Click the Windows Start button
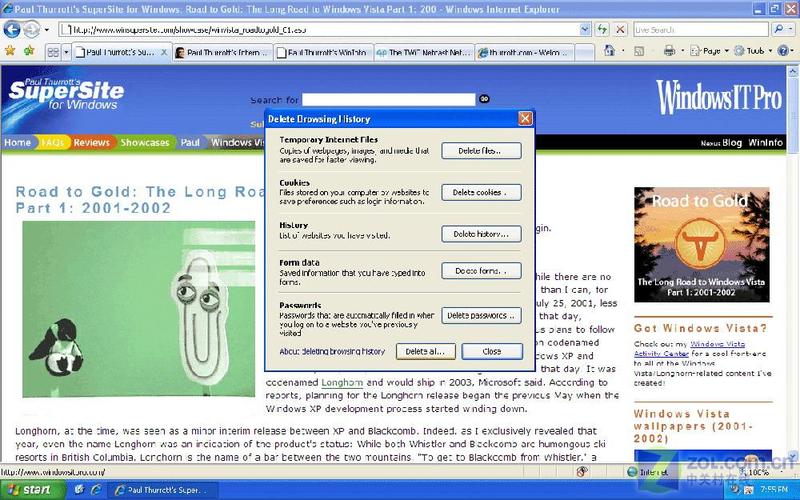Viewport: 800px width, 500px height. click(32, 490)
